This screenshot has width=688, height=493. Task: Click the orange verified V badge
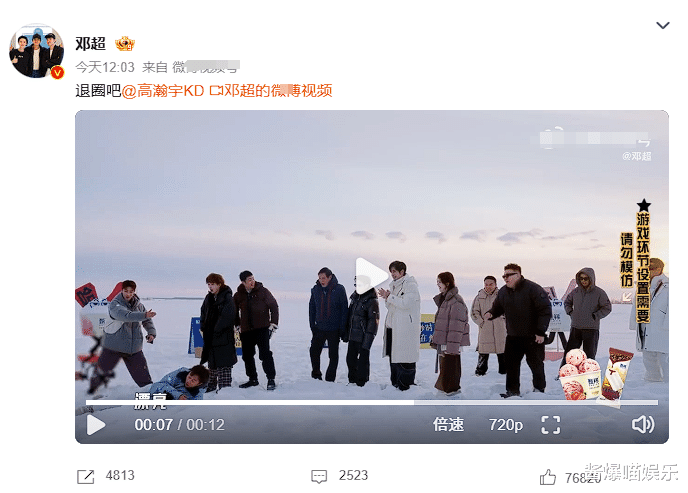[x=57, y=72]
